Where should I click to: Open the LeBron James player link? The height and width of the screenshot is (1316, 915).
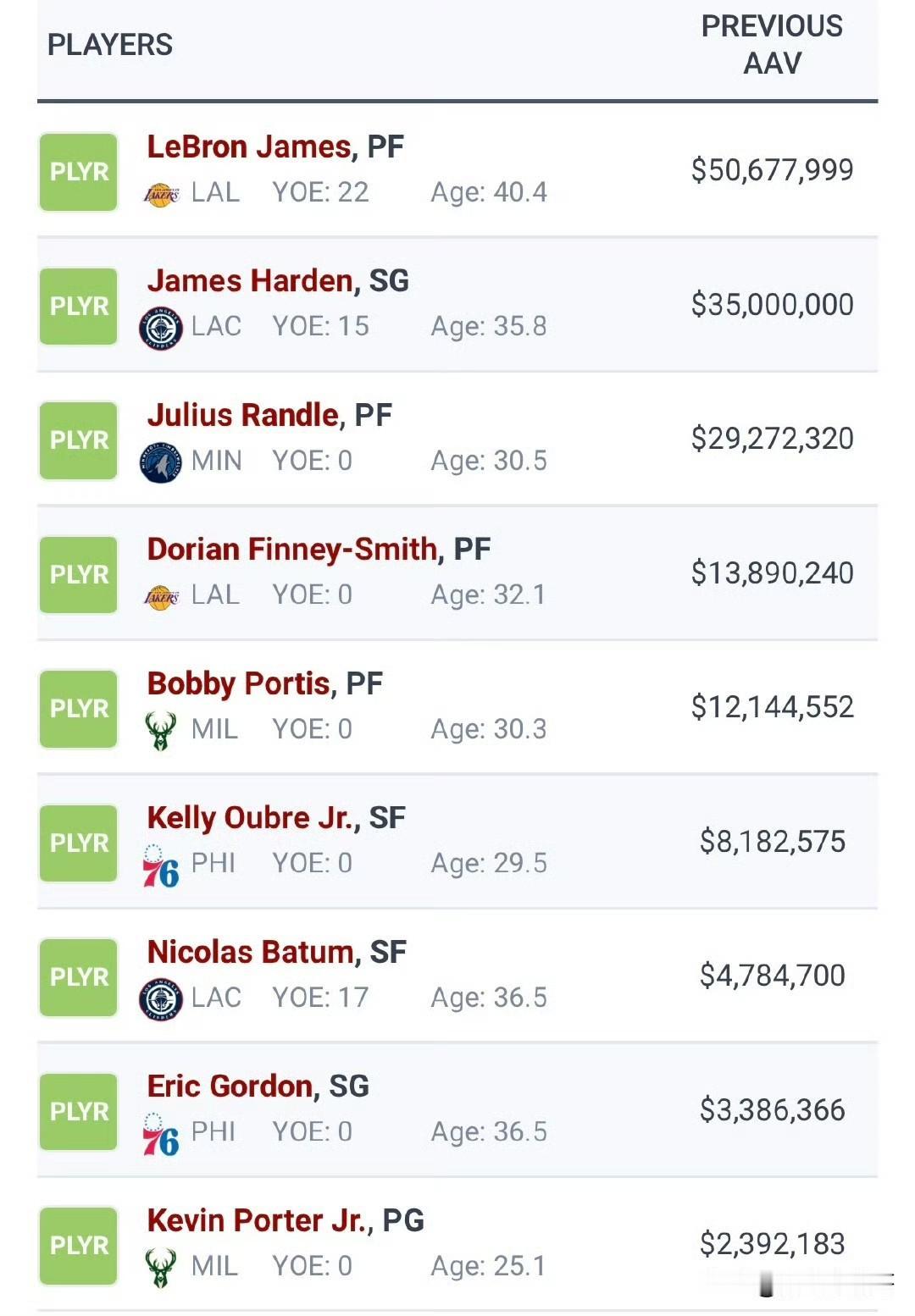pos(249,147)
